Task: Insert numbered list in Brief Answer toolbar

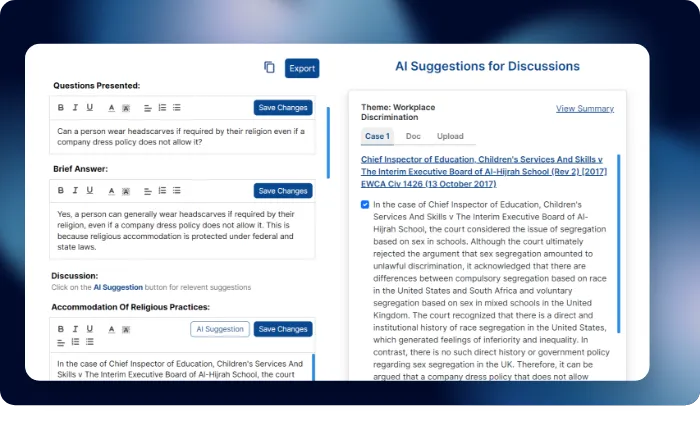Action: click(162, 191)
